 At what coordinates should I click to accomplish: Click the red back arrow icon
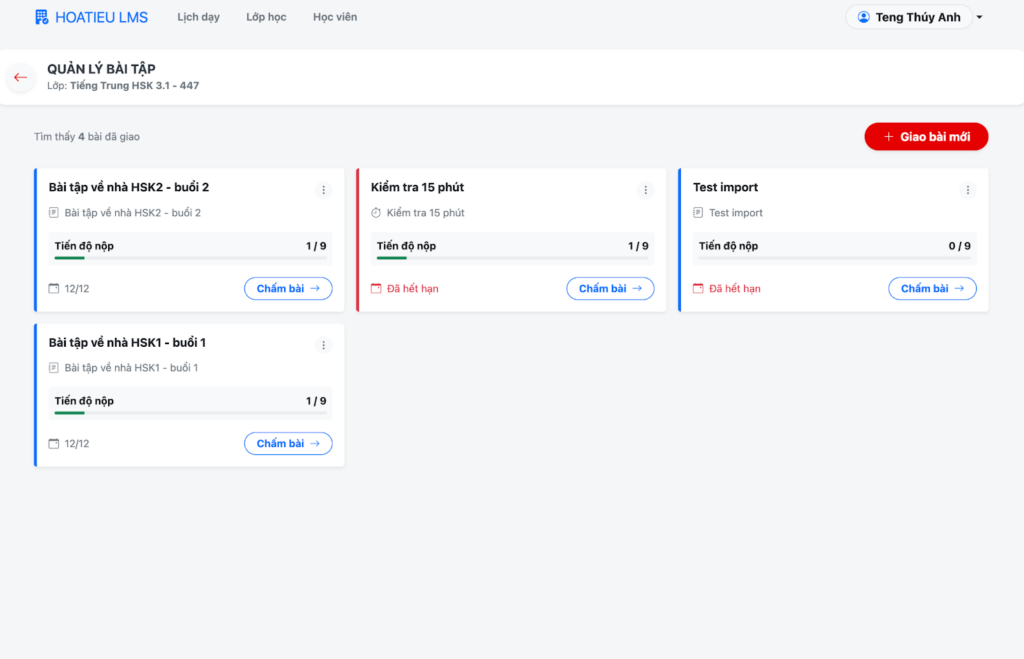click(x=21, y=78)
